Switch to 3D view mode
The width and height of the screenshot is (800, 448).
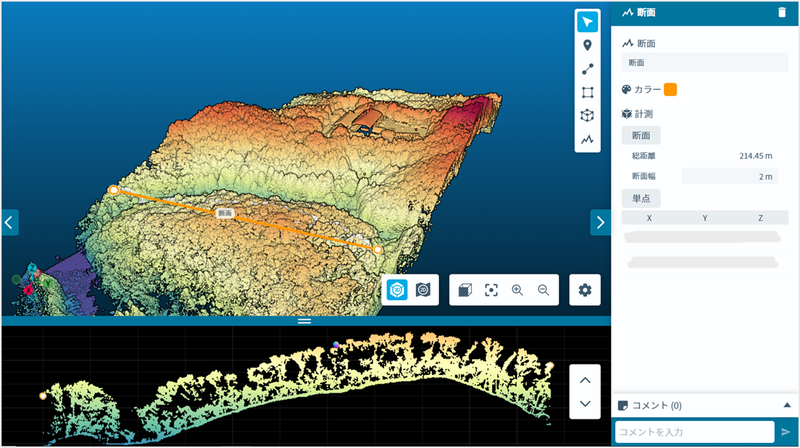coord(397,290)
